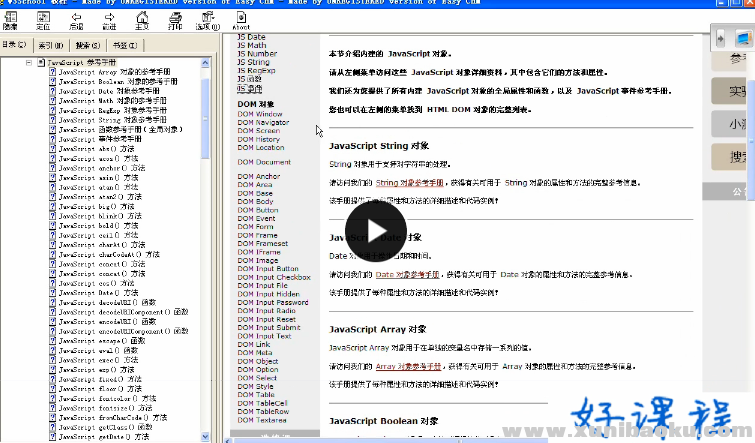This screenshot has height=443, width=755.
Task: Open the DOM Input Checkbox sidebar link
Action: click(268, 277)
